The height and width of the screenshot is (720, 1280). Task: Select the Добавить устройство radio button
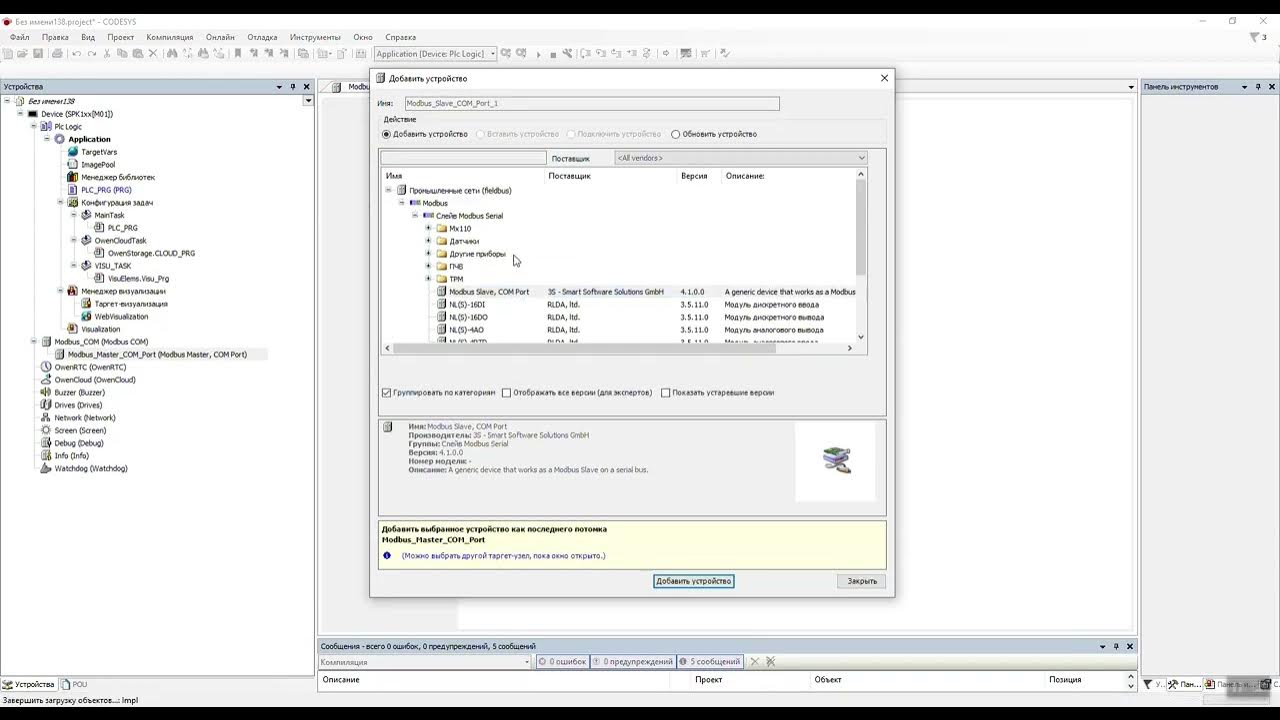click(x=387, y=134)
